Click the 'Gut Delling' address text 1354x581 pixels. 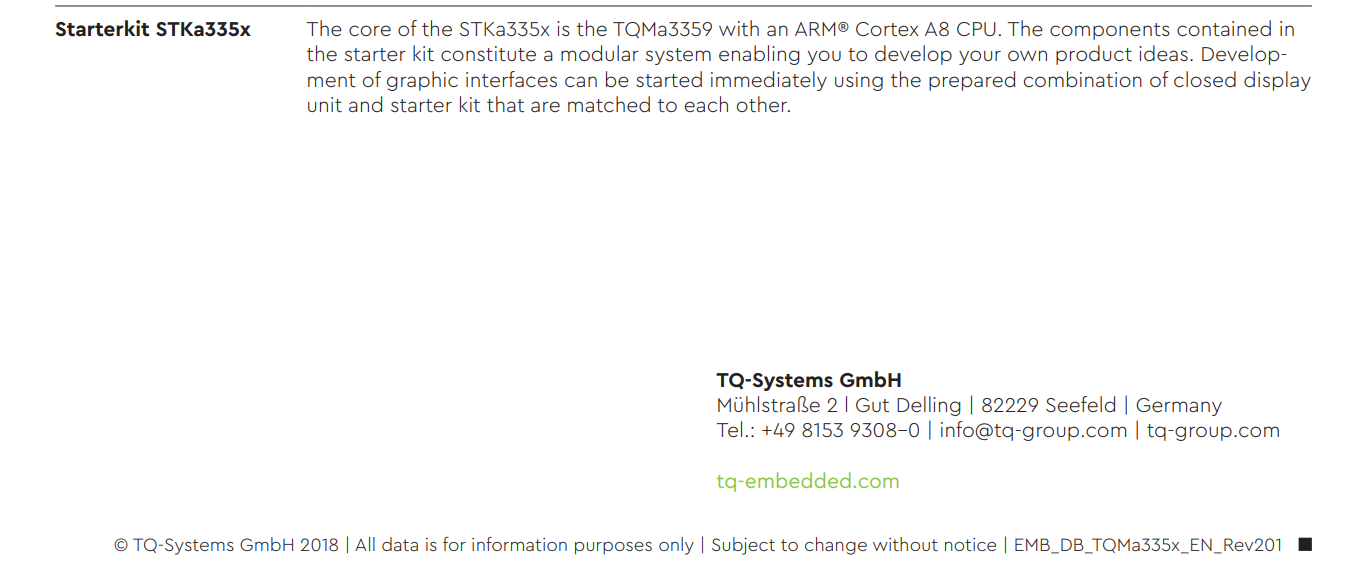[x=908, y=406]
